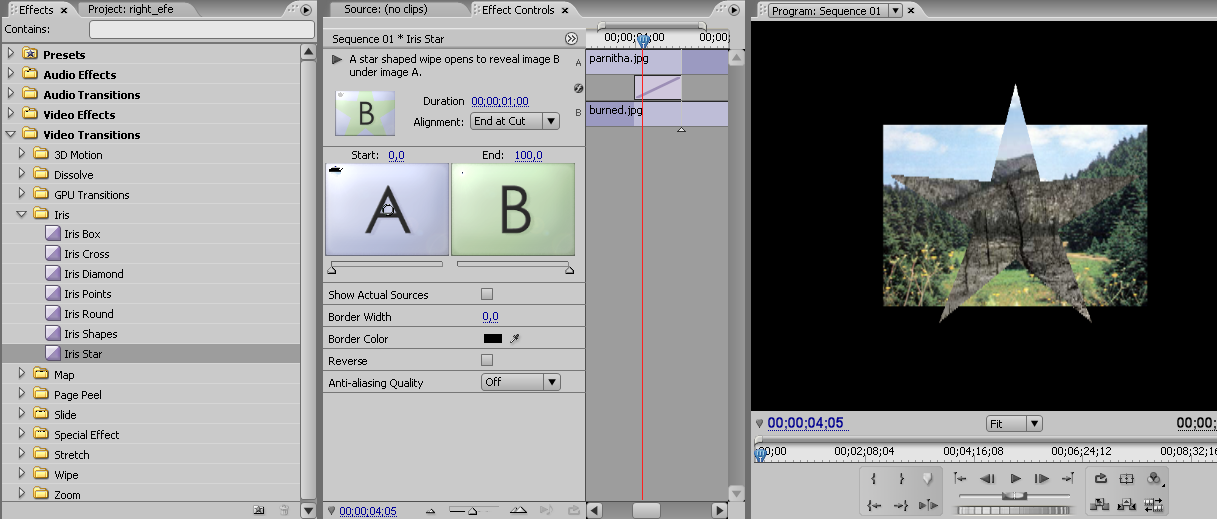The height and width of the screenshot is (519, 1217).
Task: Click the Border Width value 0,0
Action: [490, 316]
